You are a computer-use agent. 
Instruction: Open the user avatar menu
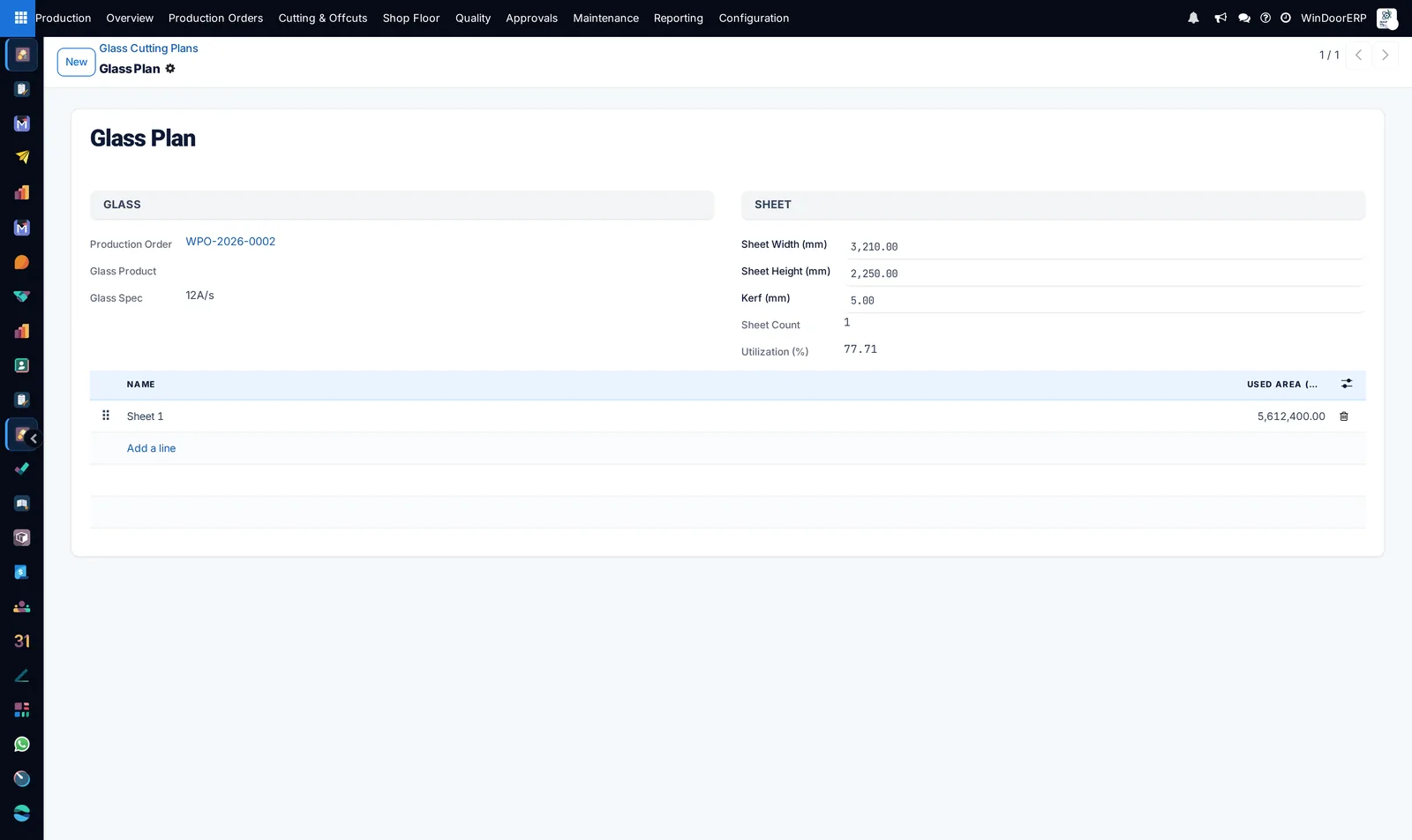pos(1386,18)
